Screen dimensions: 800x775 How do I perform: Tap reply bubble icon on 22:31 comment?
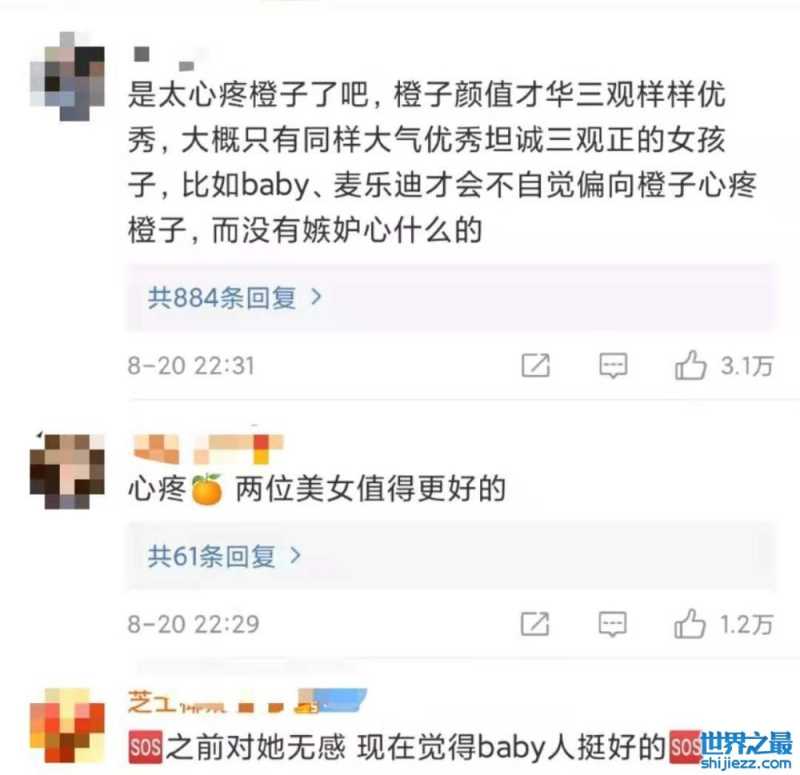(613, 365)
